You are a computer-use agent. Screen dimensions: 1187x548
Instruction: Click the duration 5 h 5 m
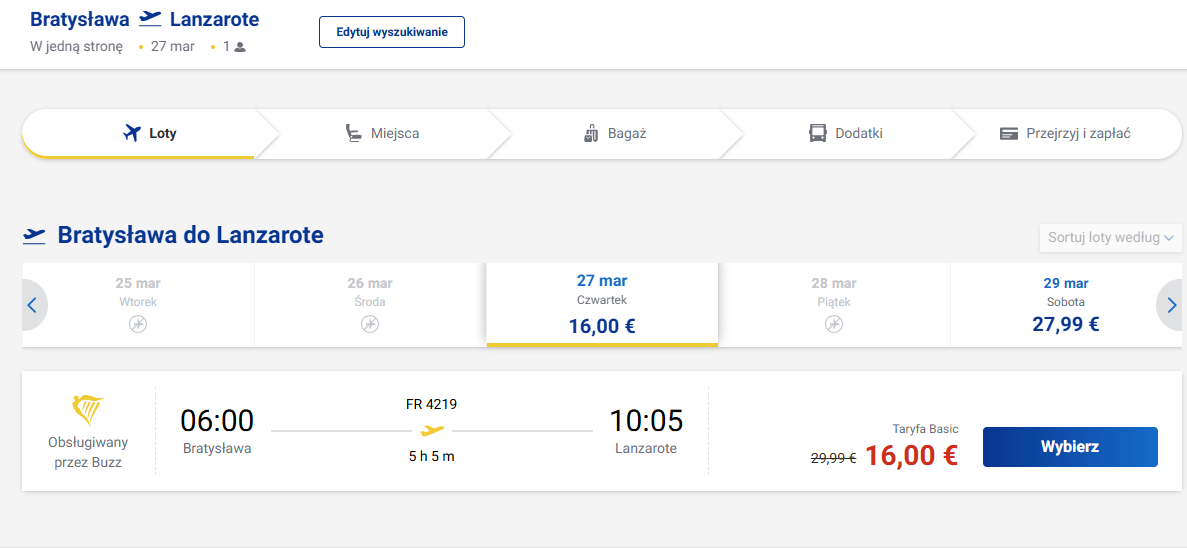pyautogui.click(x=431, y=456)
